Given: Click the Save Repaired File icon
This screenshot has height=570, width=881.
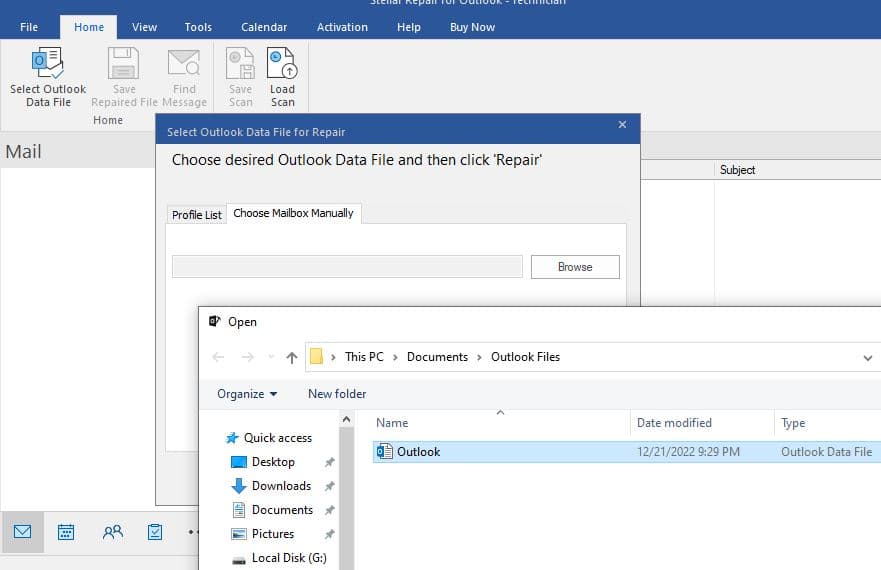Looking at the screenshot, I should tap(124, 63).
